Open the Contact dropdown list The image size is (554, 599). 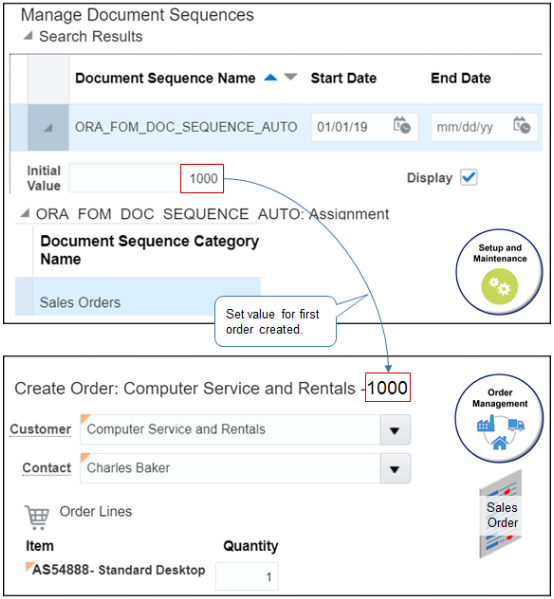pyautogui.click(x=395, y=469)
